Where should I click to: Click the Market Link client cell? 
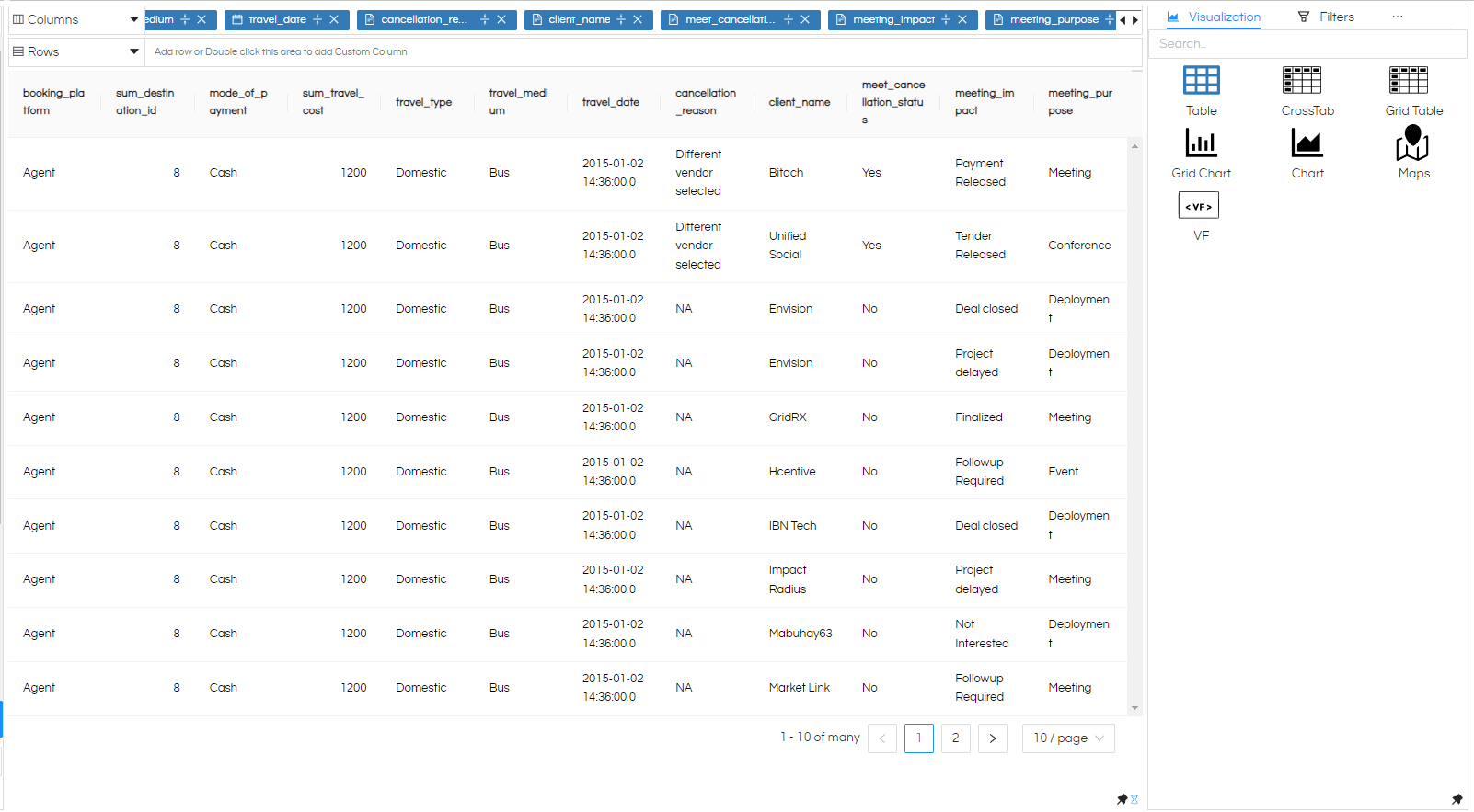point(799,688)
